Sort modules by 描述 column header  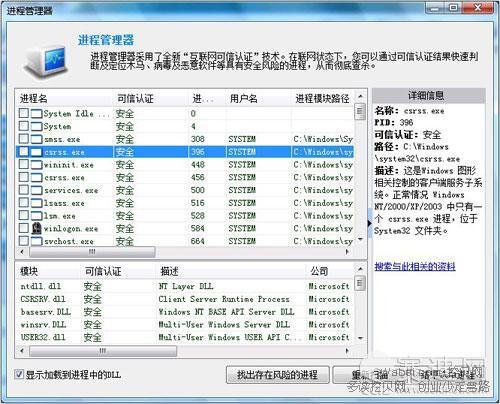(231, 271)
